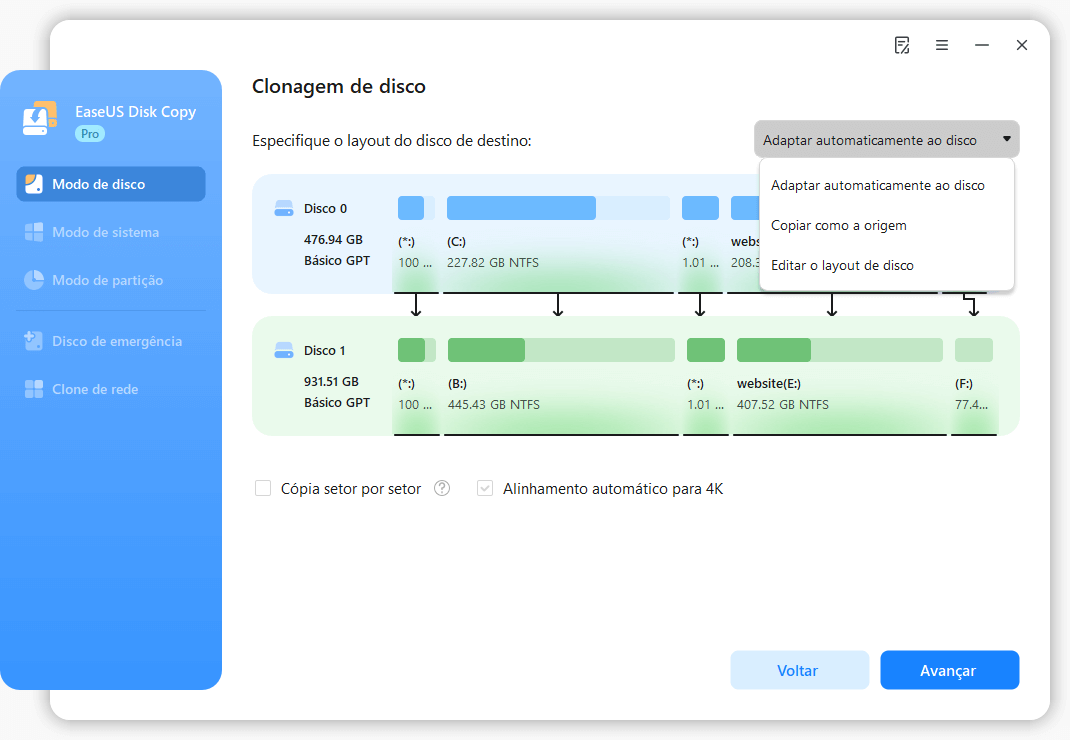
Task: Select the Disco 1 B: partition bar
Action: tap(560, 350)
